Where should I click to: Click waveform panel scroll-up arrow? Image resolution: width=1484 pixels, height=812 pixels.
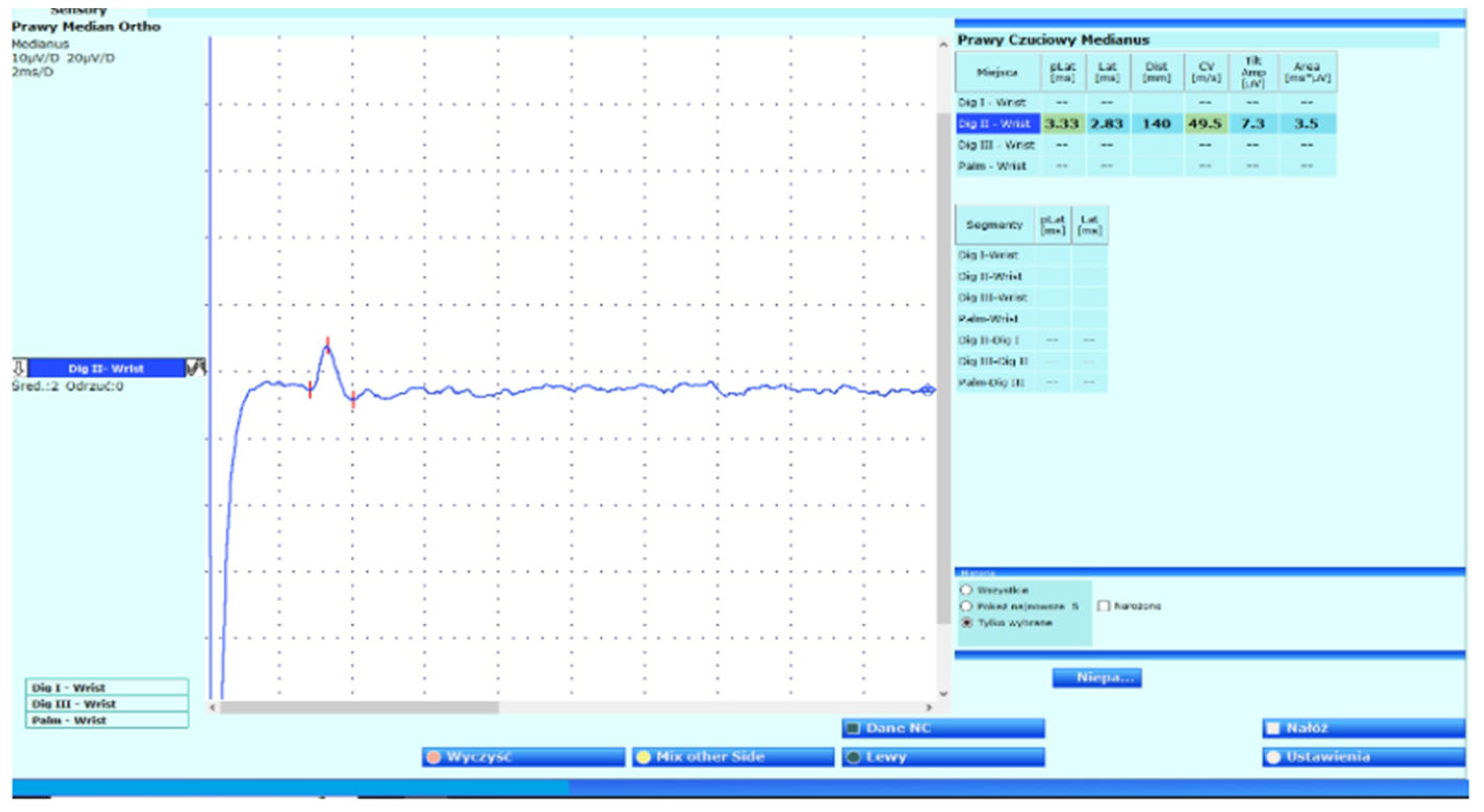[943, 44]
